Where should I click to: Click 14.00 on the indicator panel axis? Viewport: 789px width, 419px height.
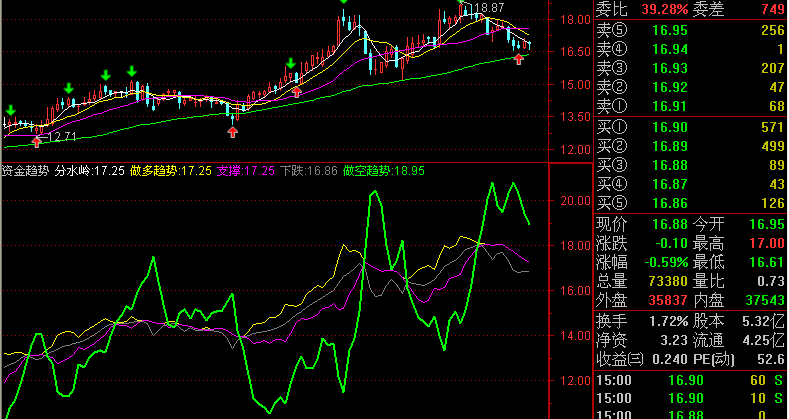[x=576, y=336]
